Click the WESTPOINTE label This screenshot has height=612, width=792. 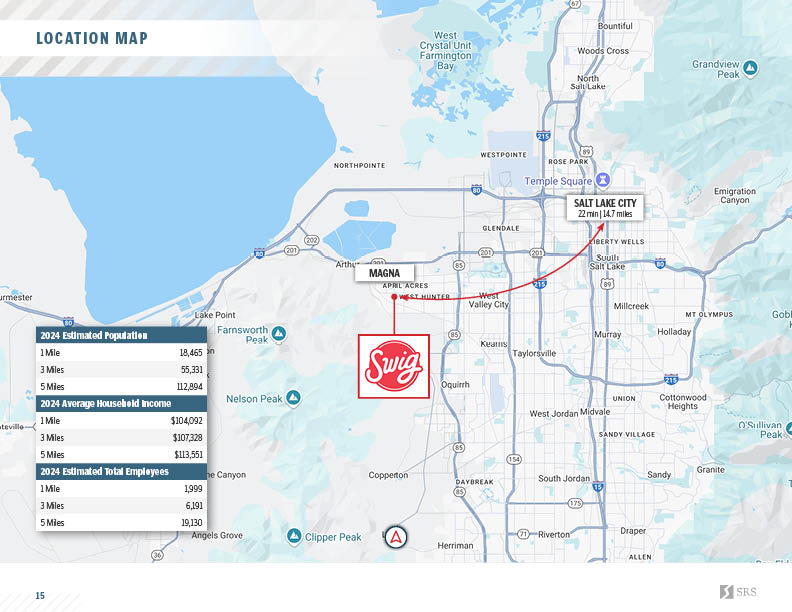pos(504,155)
